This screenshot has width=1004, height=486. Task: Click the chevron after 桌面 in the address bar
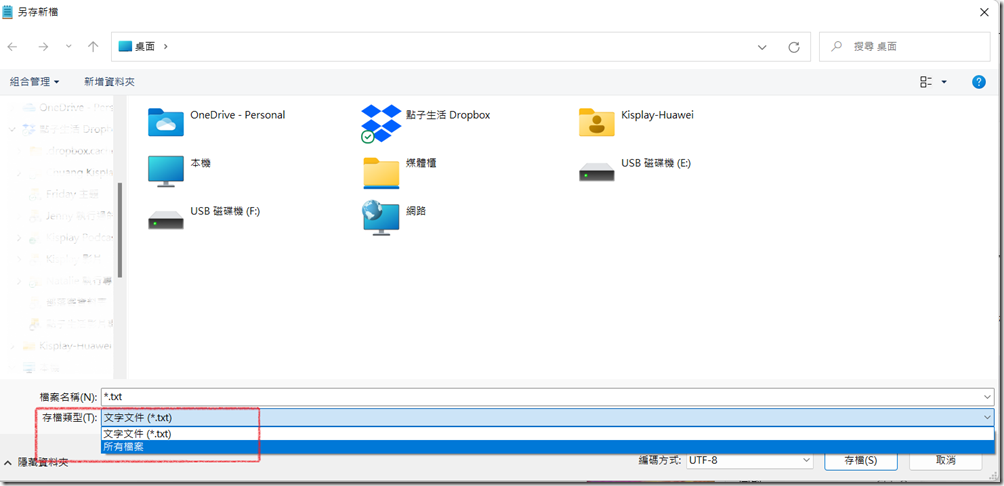click(x=166, y=47)
